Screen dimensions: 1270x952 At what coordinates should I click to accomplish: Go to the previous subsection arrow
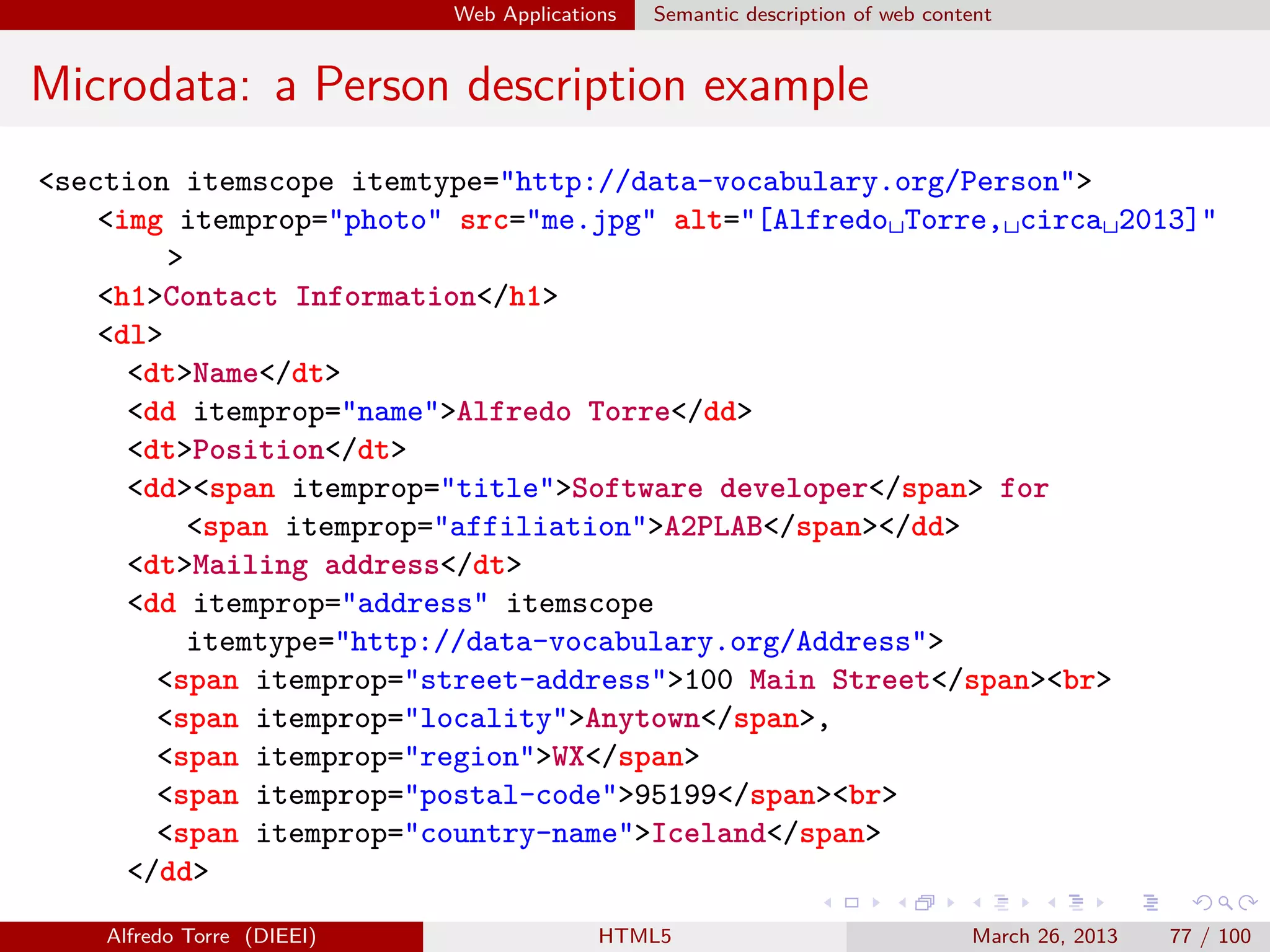pos(977,902)
